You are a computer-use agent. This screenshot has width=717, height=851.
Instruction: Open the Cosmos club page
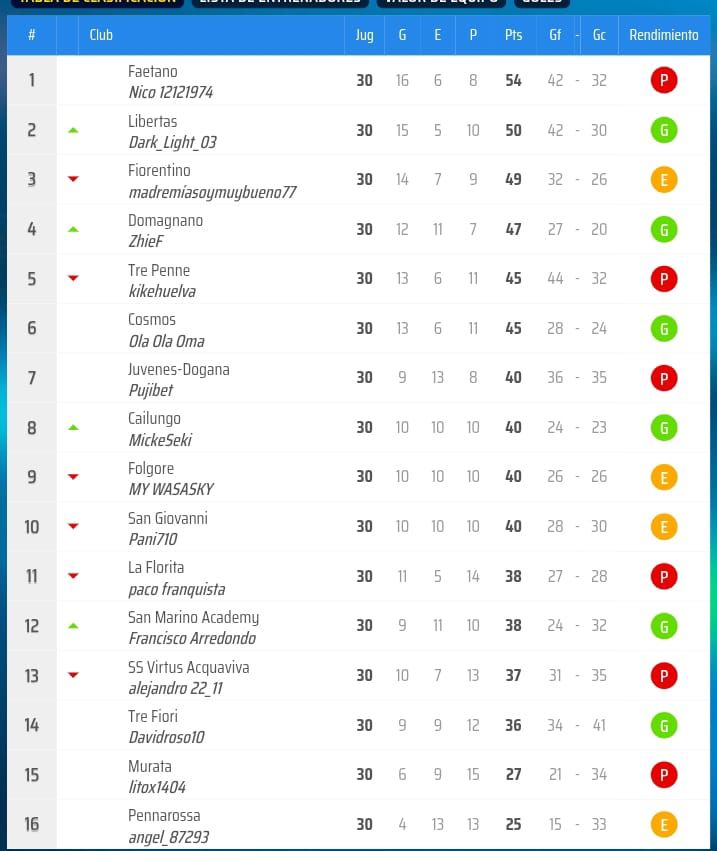tap(152, 319)
